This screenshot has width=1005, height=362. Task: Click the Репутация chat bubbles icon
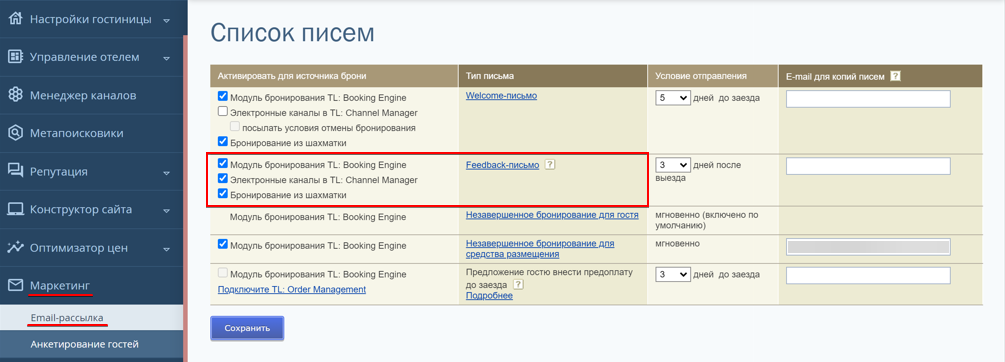(15, 171)
